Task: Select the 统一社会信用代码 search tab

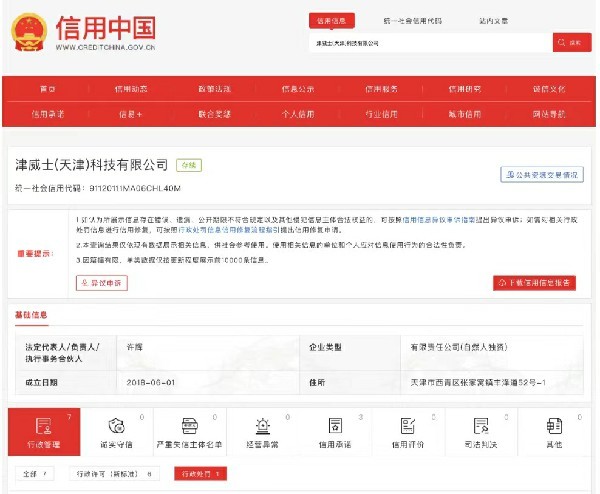Action: point(412,21)
